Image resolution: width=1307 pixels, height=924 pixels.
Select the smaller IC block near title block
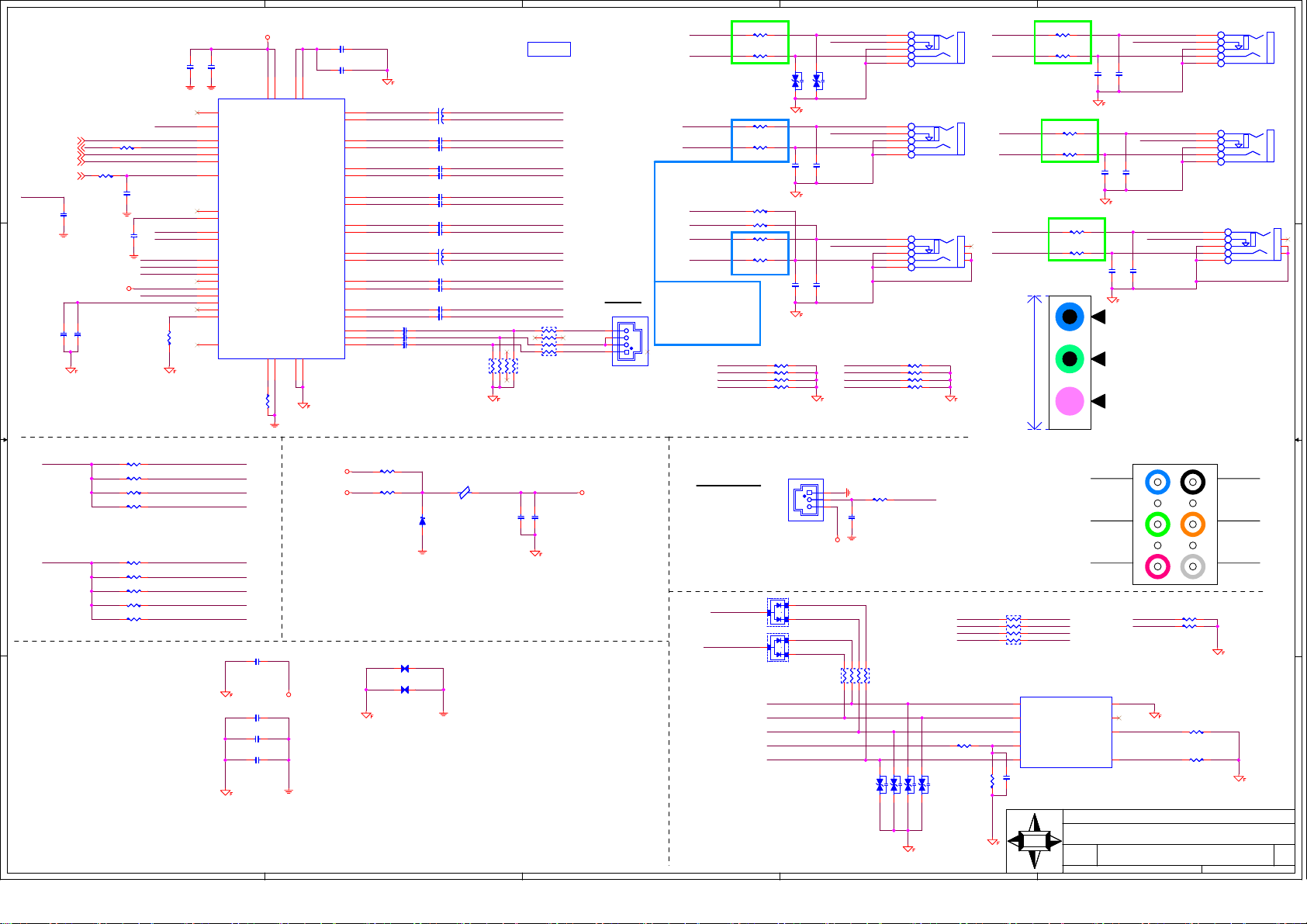tap(1066, 732)
